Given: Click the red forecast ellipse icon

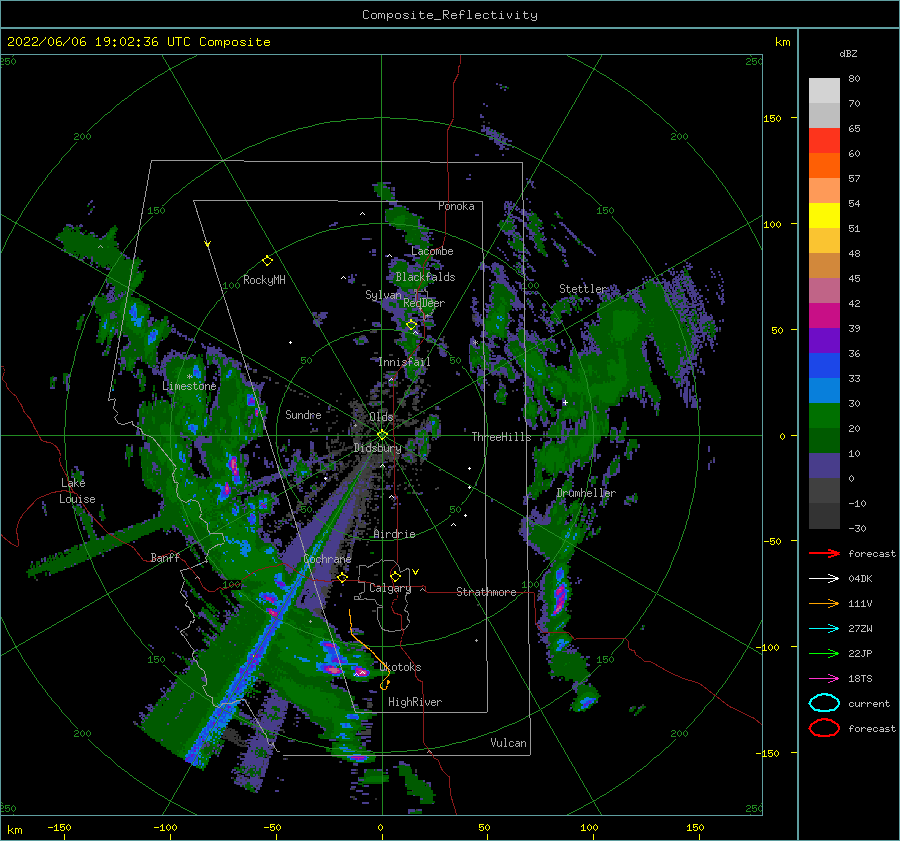Looking at the screenshot, I should (x=824, y=728).
